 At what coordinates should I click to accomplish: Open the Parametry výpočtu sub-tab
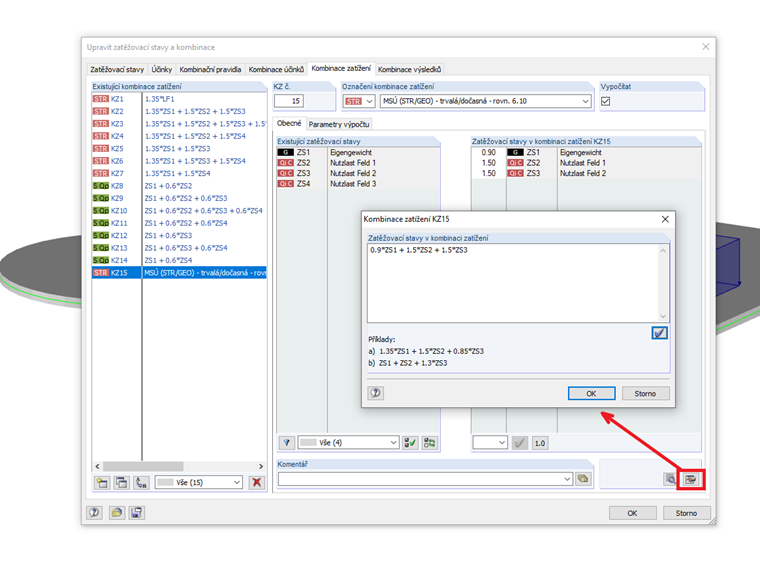tap(339, 124)
